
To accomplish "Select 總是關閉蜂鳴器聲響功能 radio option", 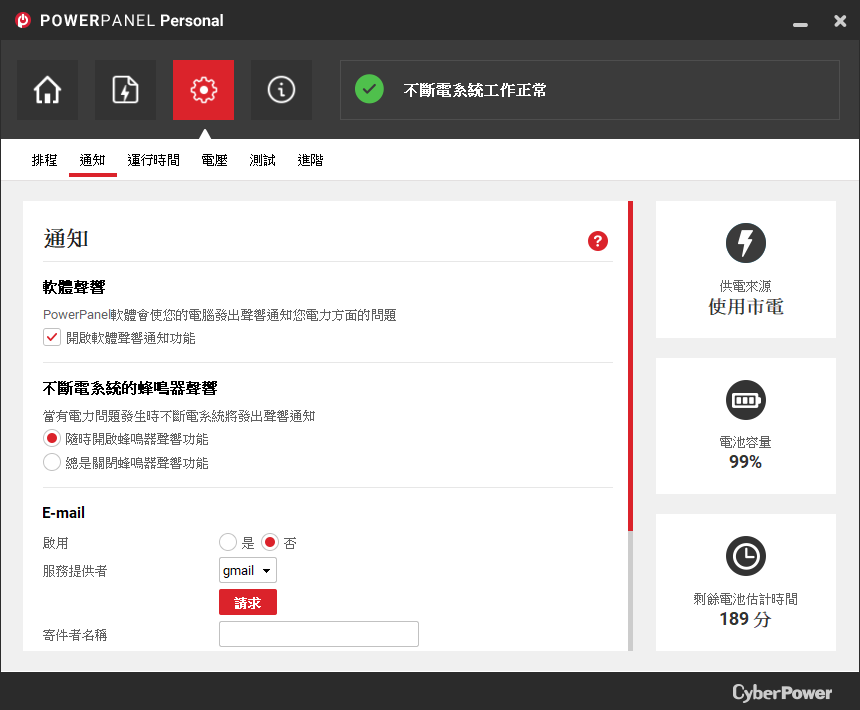I will pyautogui.click(x=52, y=462).
